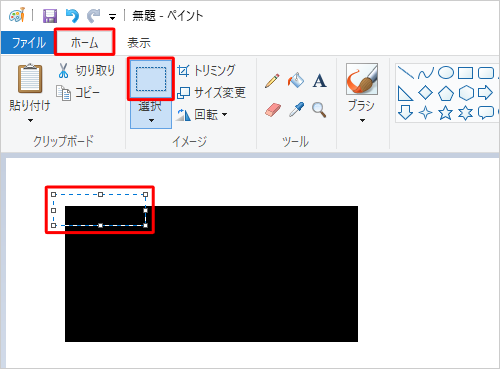The height and width of the screenshot is (369, 500).
Task: Expand the 貼り付け dropdown arrow
Action: [x=30, y=120]
